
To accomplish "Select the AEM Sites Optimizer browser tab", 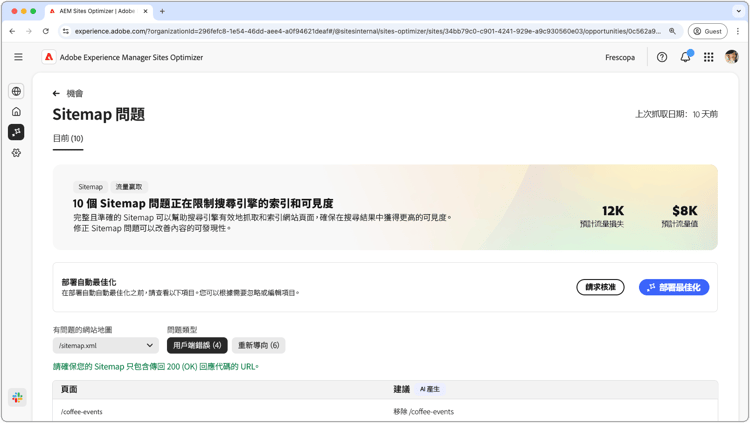I will [98, 11].
